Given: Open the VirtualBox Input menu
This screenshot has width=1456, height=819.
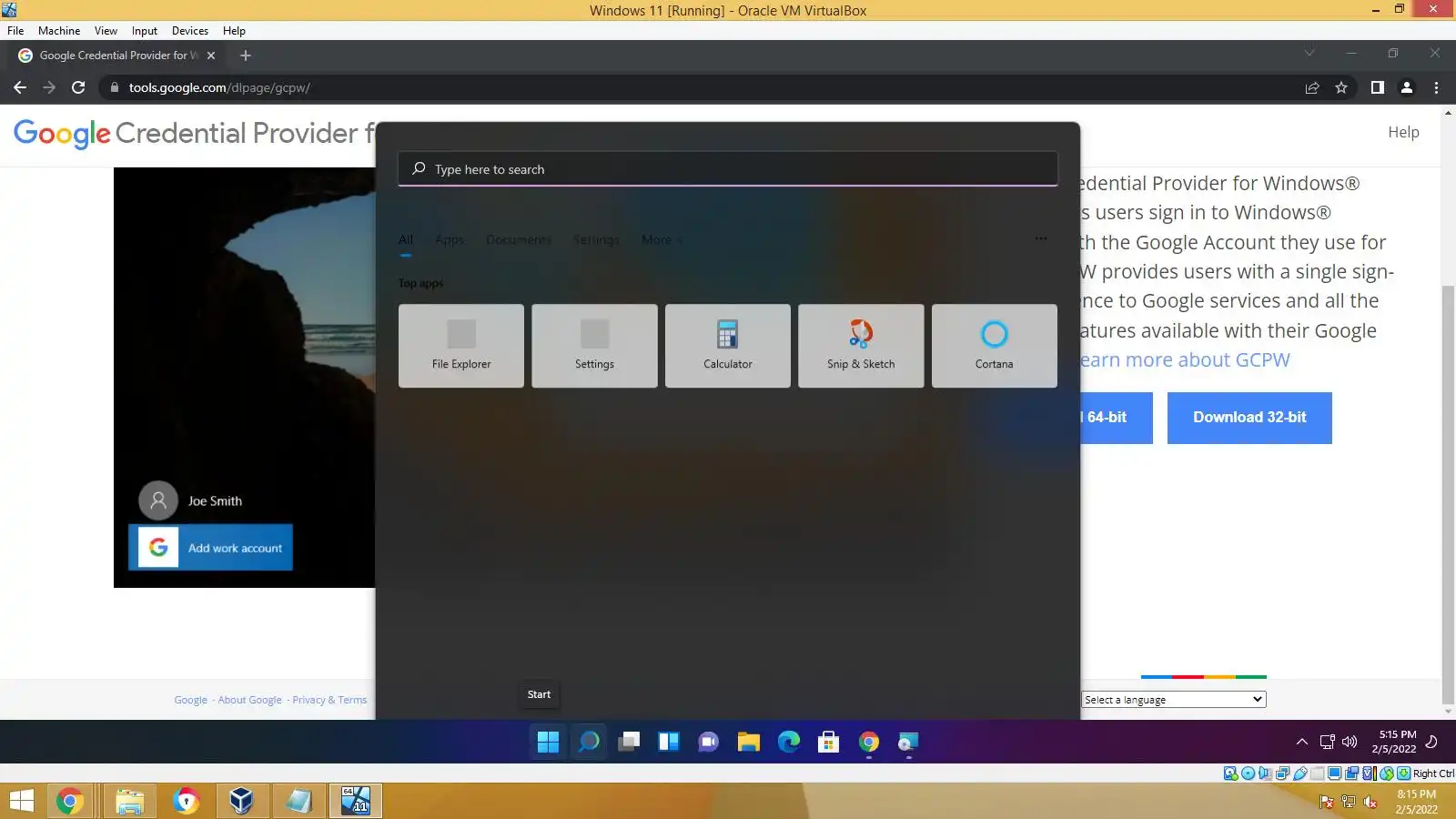Looking at the screenshot, I should [144, 31].
